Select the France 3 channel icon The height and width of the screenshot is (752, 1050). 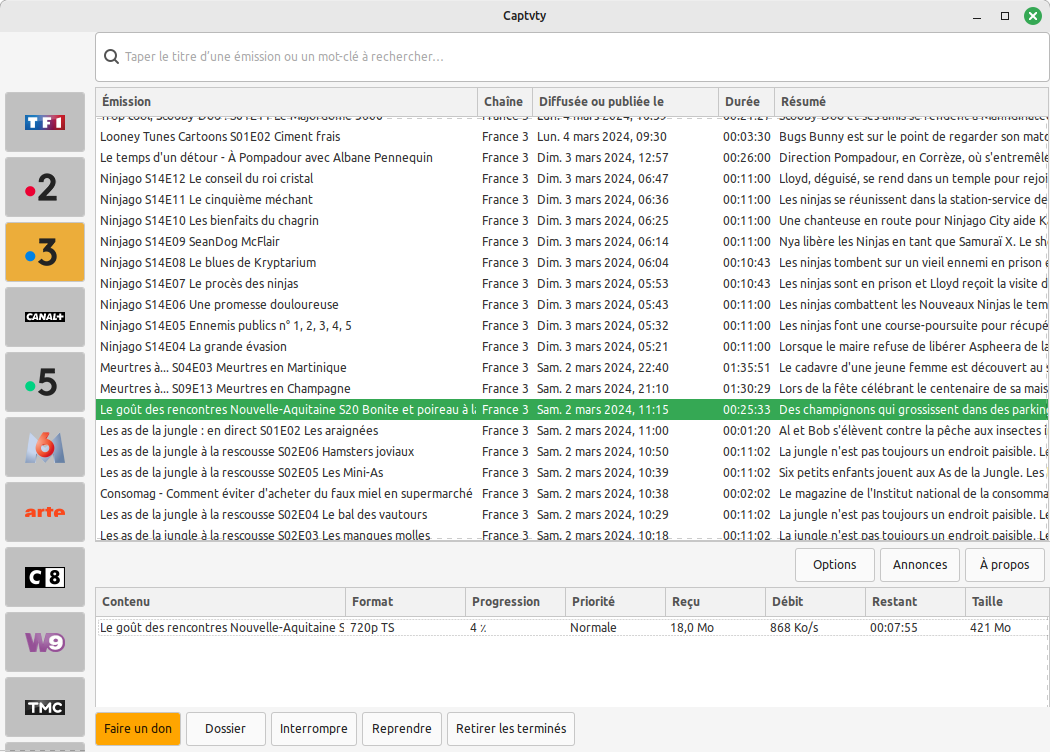pyautogui.click(x=45, y=252)
